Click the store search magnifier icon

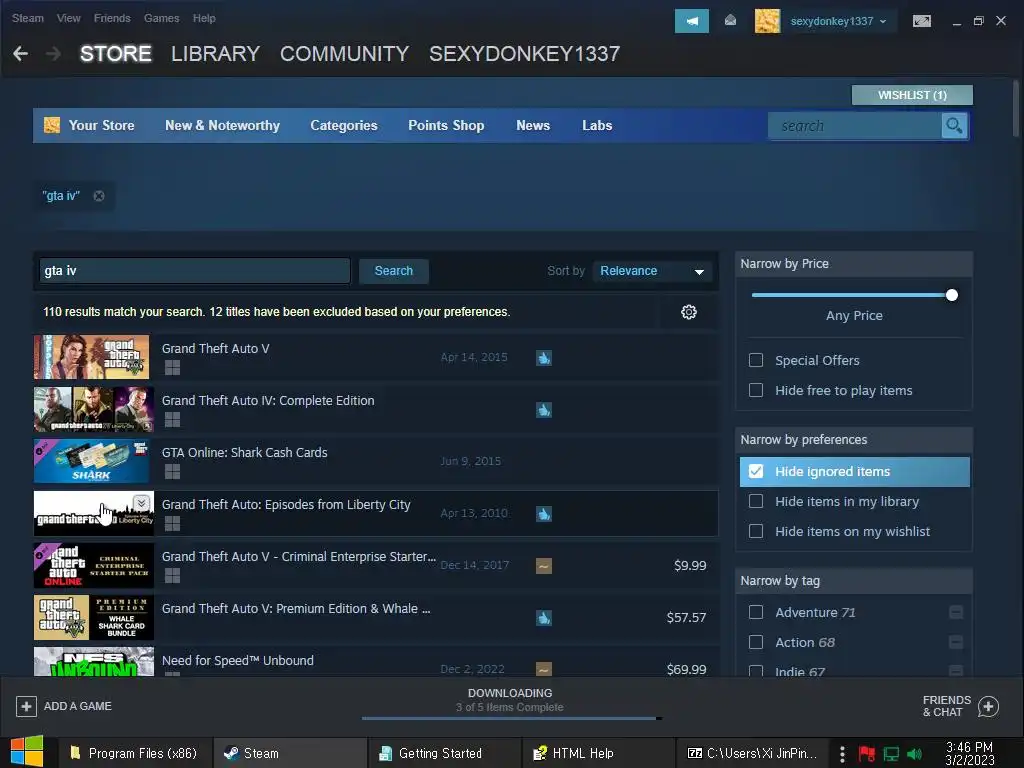coord(954,125)
